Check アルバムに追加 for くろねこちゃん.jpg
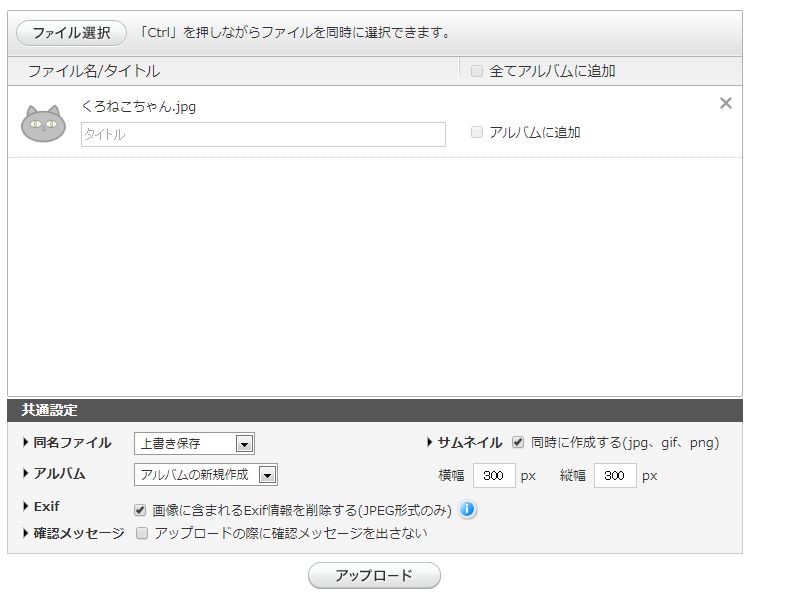This screenshot has width=795, height=599. point(477,132)
